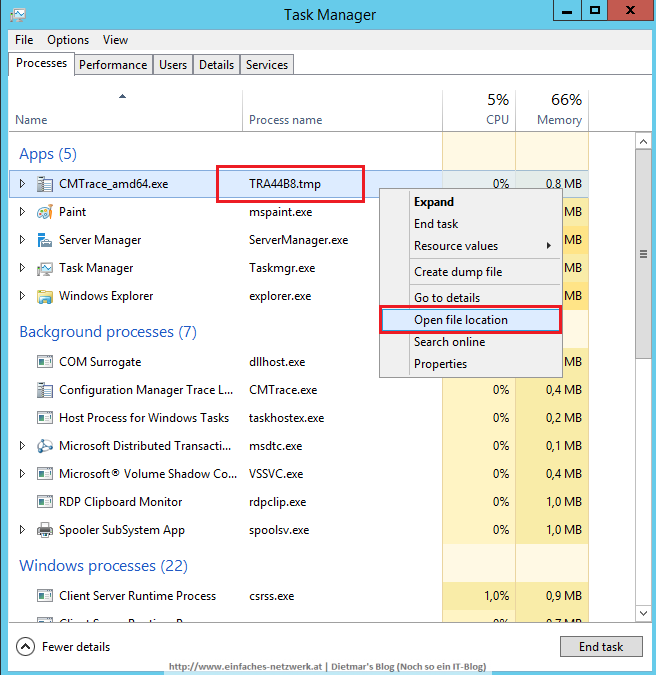Switch to the Performance tab
This screenshot has width=656, height=675.
(x=113, y=65)
